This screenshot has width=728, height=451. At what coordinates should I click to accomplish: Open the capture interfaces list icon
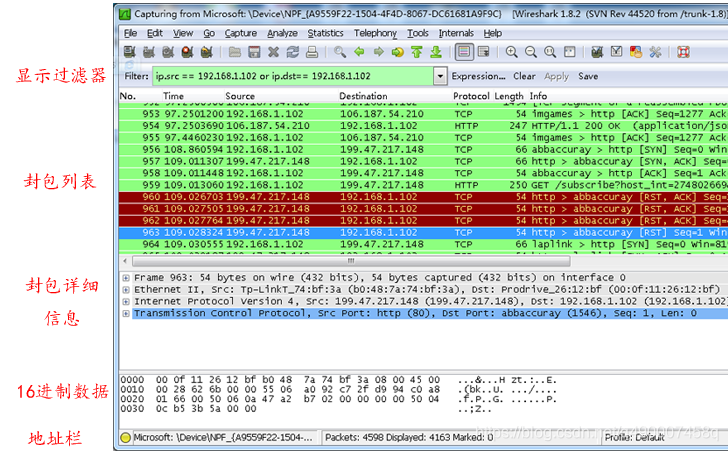(x=130, y=52)
